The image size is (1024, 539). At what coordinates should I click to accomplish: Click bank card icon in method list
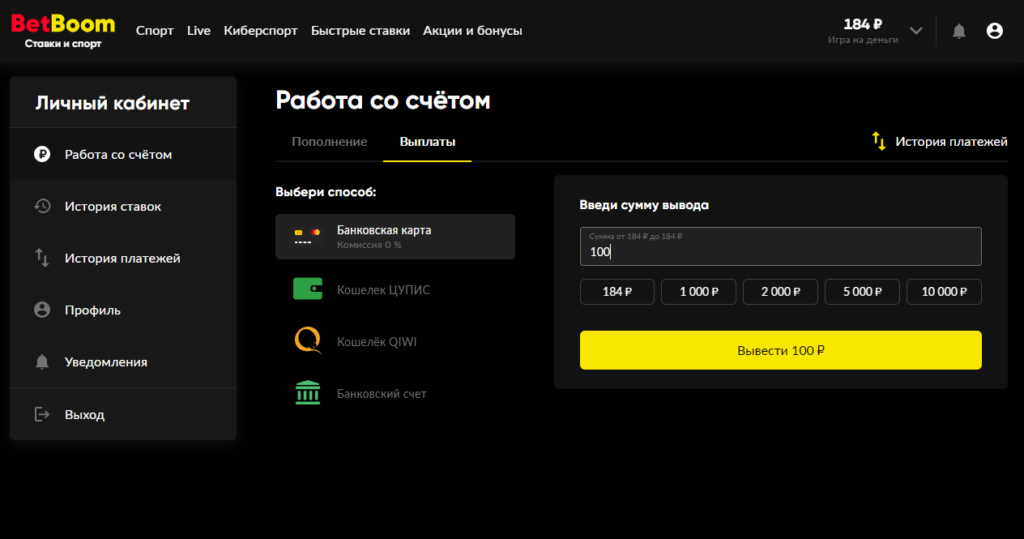(x=307, y=237)
